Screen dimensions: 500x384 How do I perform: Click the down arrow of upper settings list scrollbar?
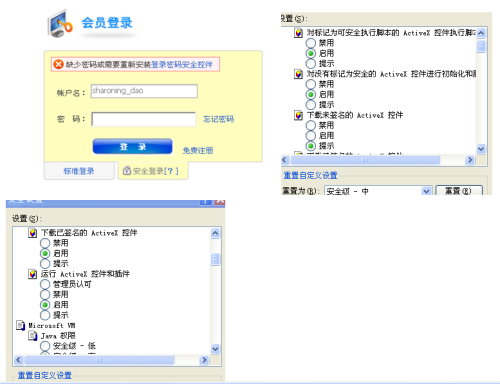(x=481, y=149)
